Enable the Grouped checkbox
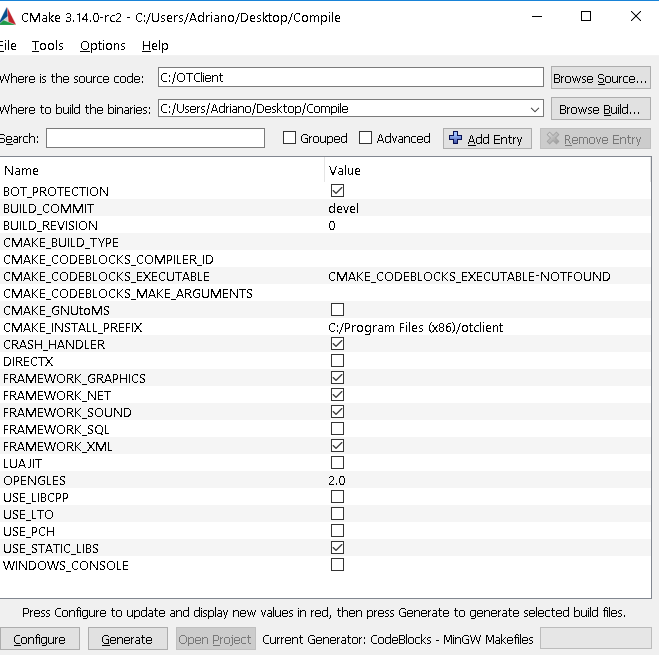The image size is (659, 655). 289,138
